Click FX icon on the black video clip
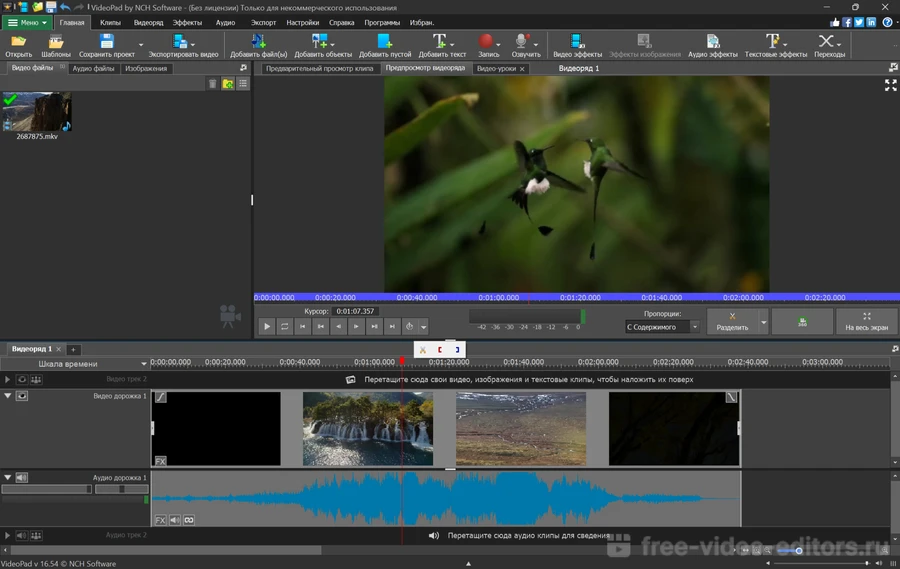 (160, 461)
